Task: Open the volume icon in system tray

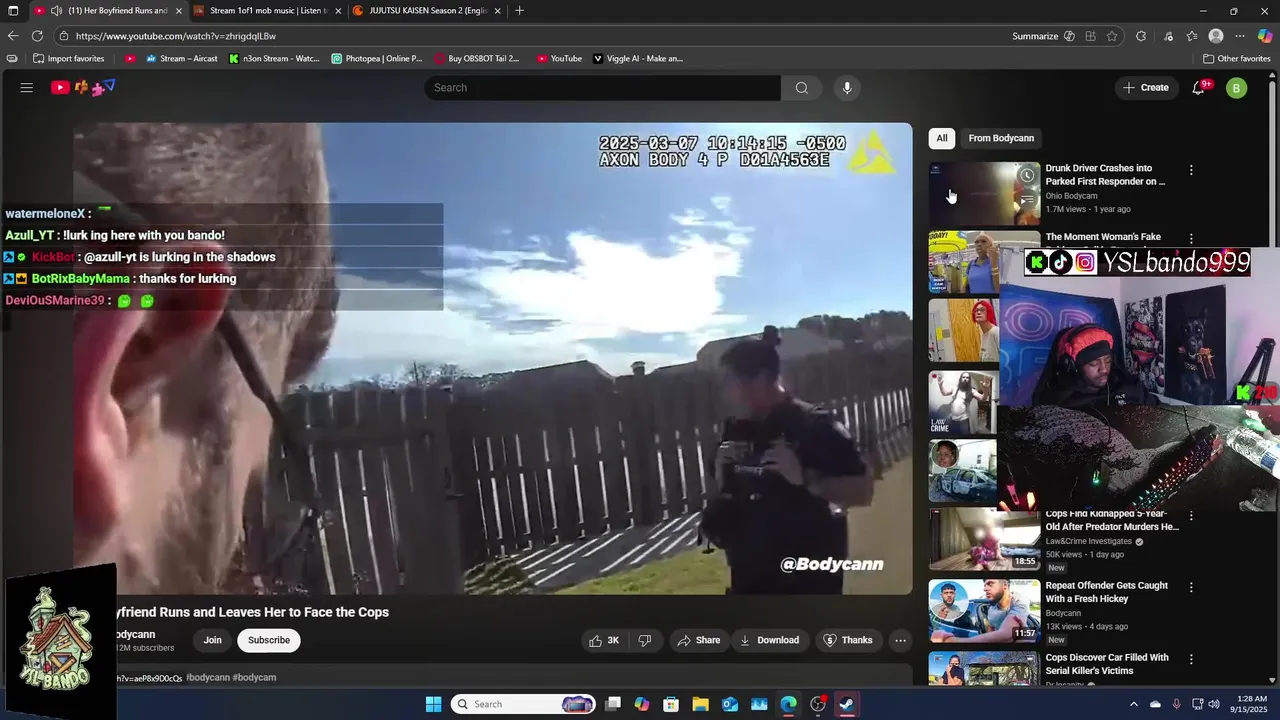Action: click(1214, 704)
